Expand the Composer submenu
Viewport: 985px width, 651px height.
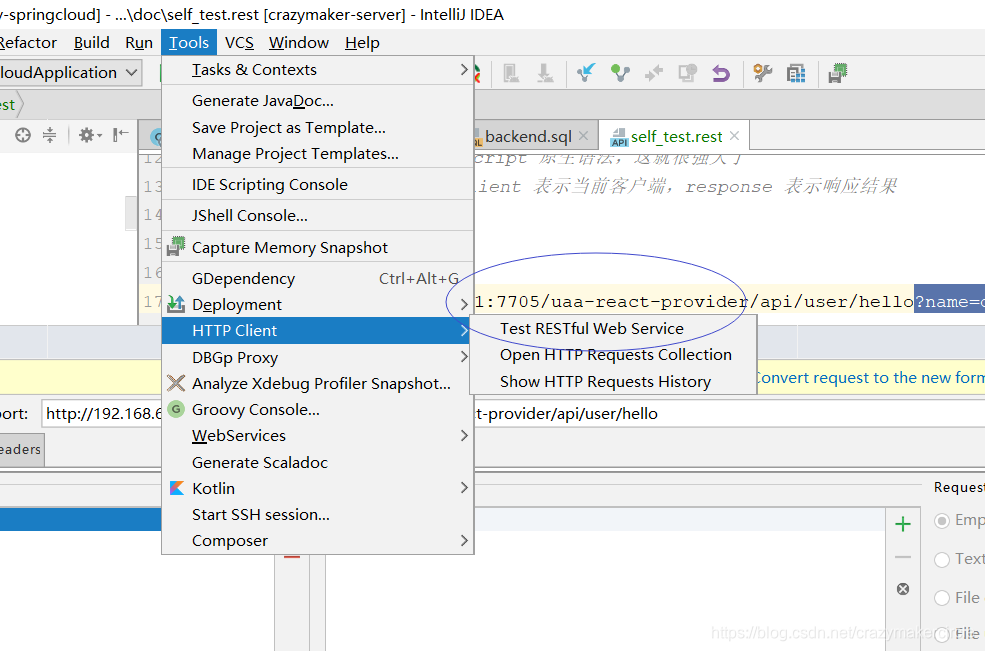[x=317, y=540]
